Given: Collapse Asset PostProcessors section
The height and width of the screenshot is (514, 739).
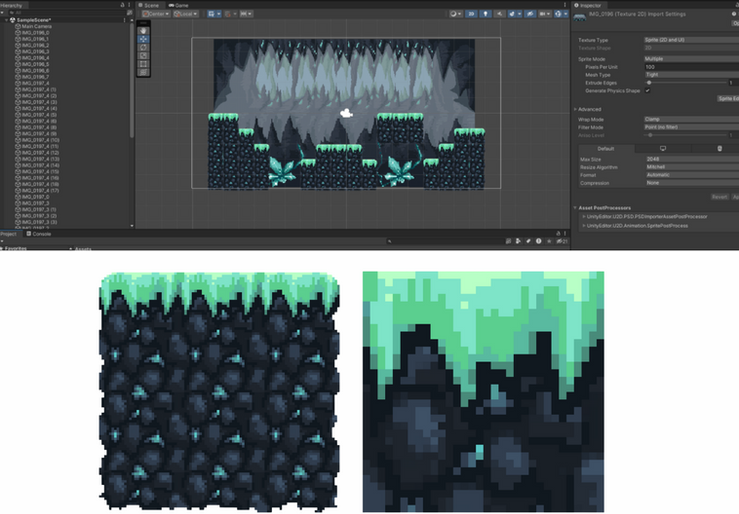Looking at the screenshot, I should [x=575, y=208].
